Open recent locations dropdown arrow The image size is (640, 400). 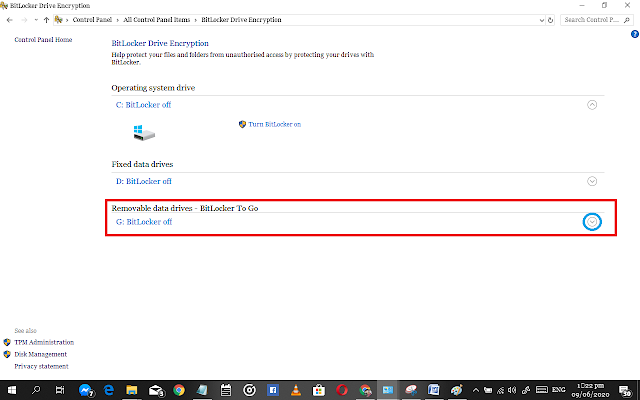(x=36, y=20)
